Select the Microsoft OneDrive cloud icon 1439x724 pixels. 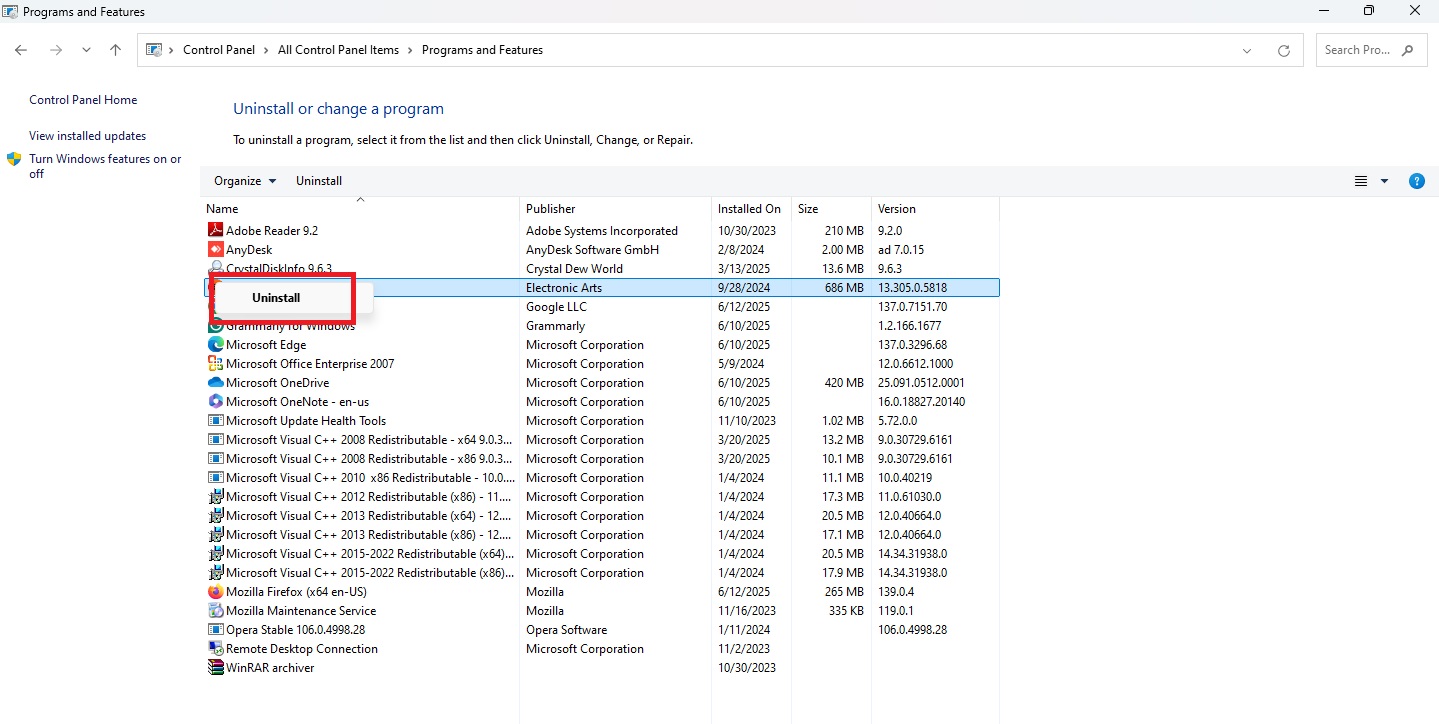[215, 382]
